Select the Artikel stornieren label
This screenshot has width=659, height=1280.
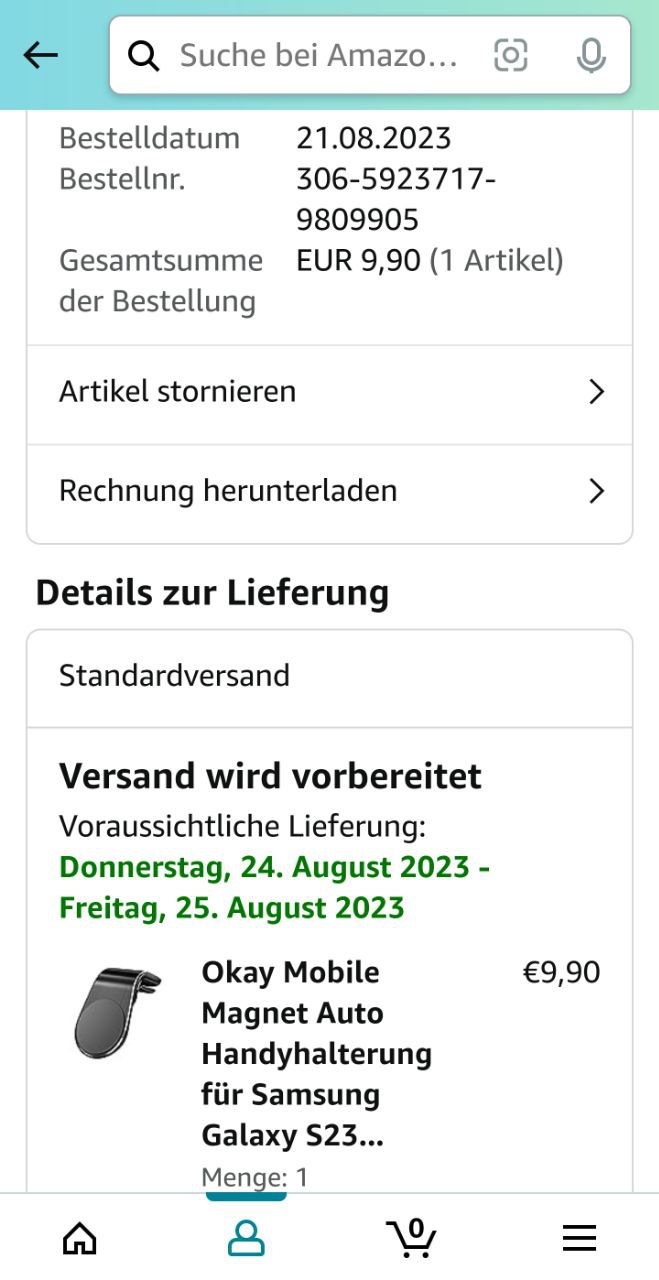[x=178, y=391]
